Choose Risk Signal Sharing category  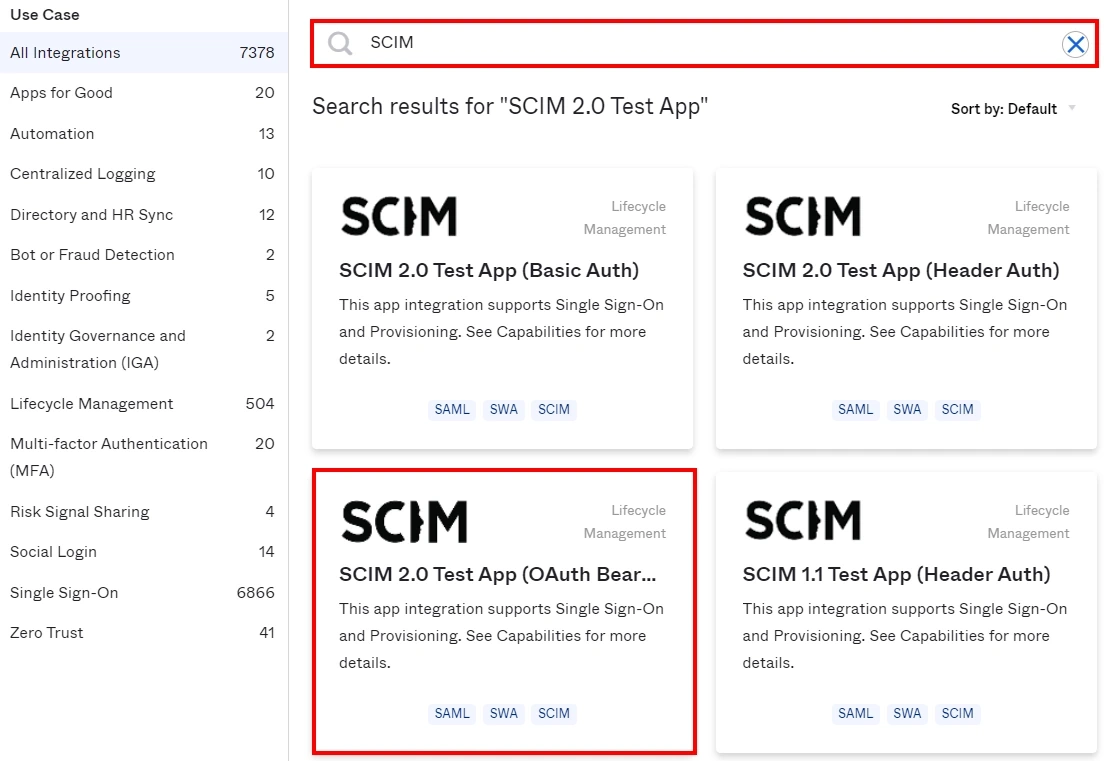144,511
